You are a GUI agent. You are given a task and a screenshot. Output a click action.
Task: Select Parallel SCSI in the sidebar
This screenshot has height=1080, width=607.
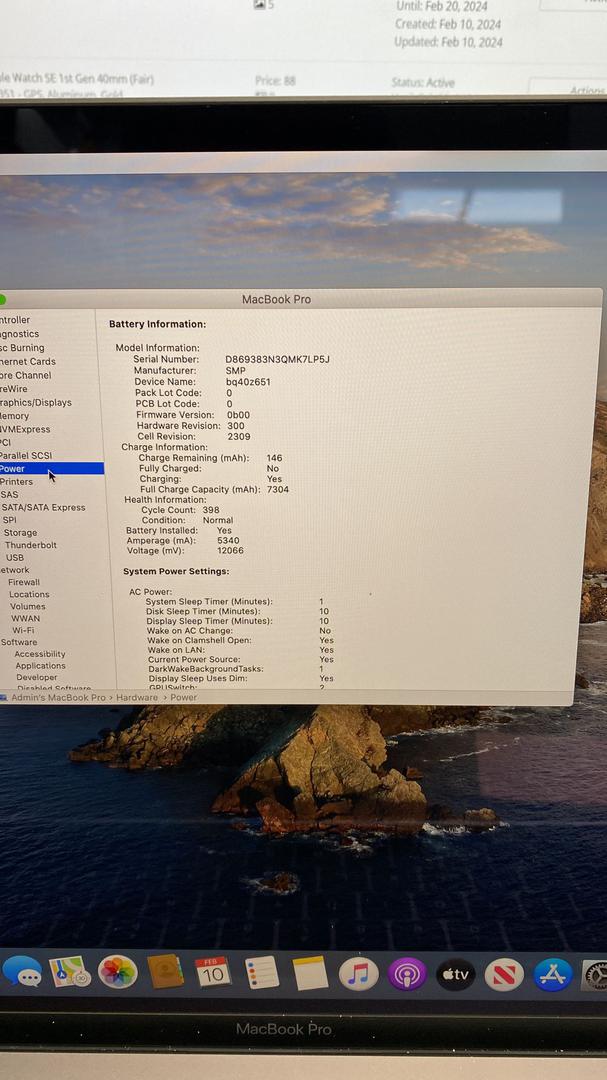coord(25,455)
